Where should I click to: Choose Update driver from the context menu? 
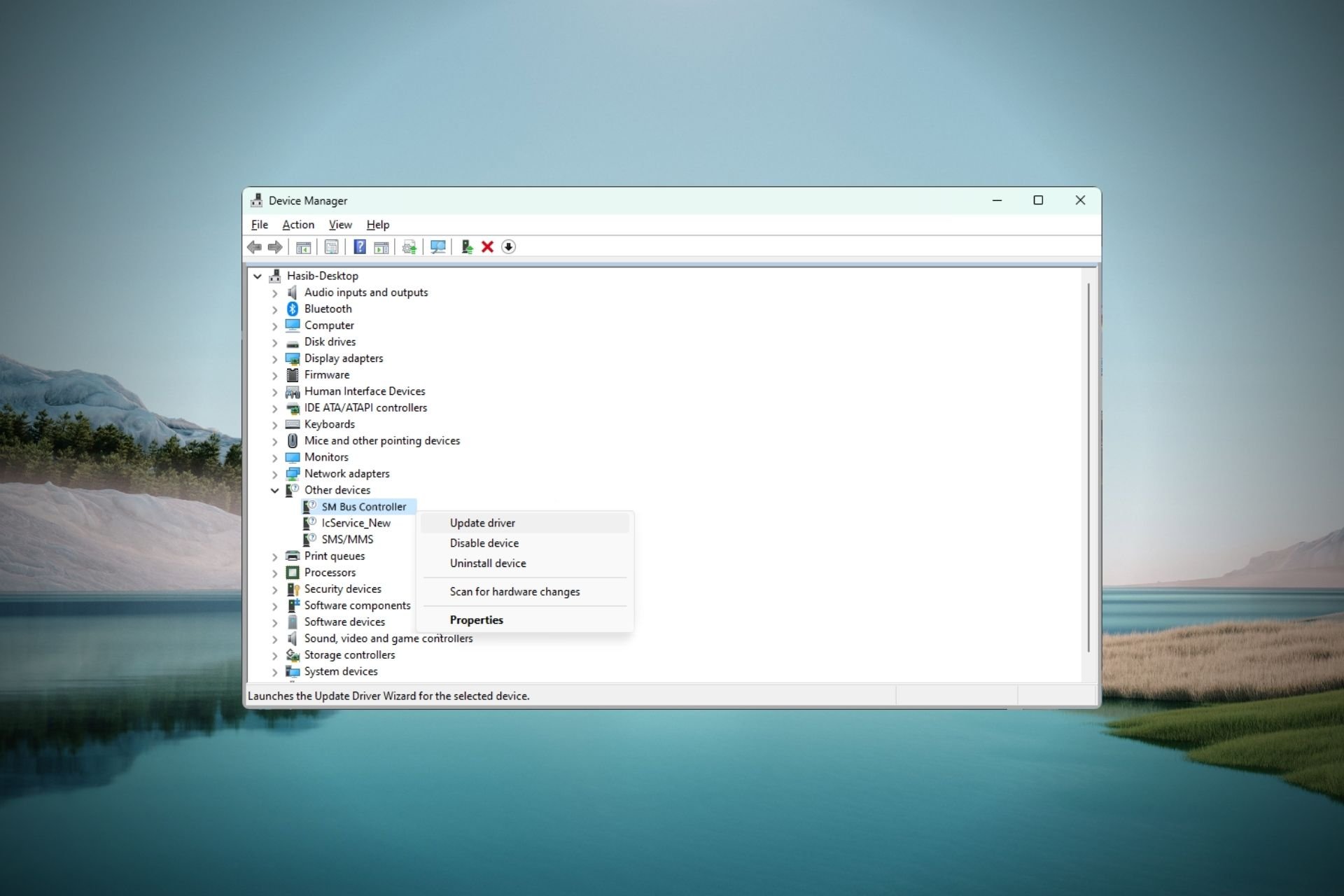coord(525,523)
